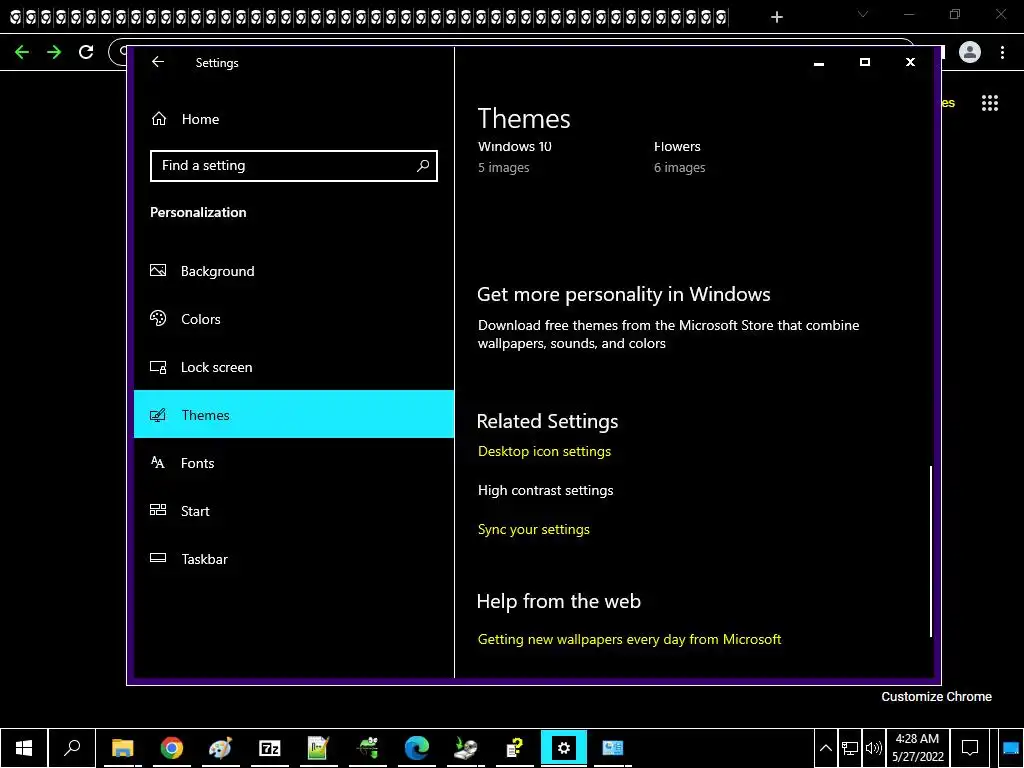Open volume control tray icon
The image size is (1024, 768).
[873, 748]
